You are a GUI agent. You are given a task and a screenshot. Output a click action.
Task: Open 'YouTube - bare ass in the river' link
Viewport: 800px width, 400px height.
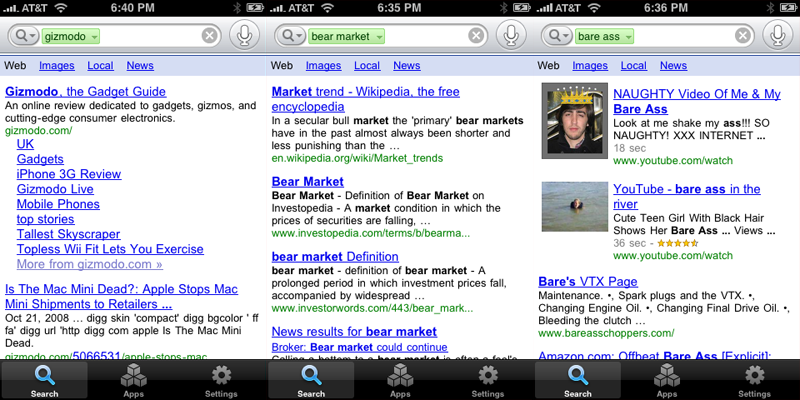687,196
